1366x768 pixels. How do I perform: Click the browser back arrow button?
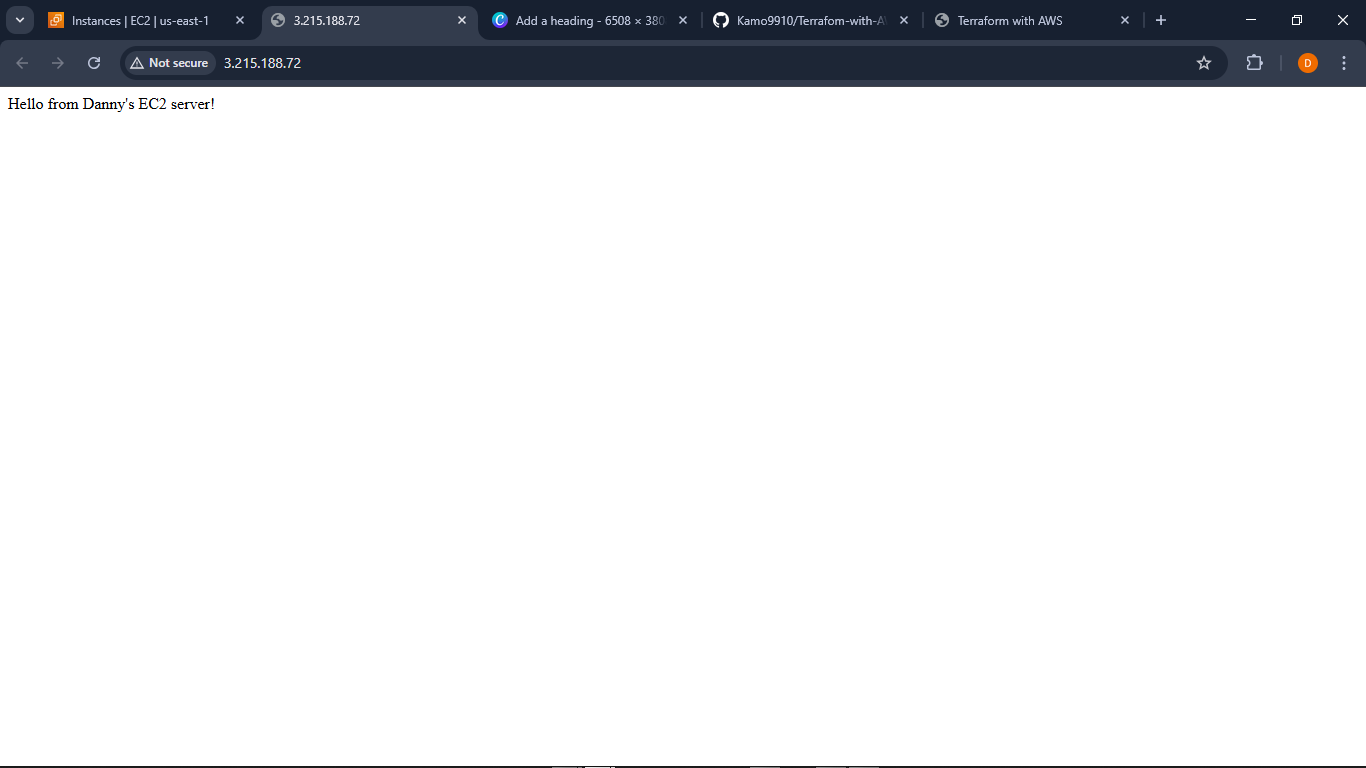point(22,63)
